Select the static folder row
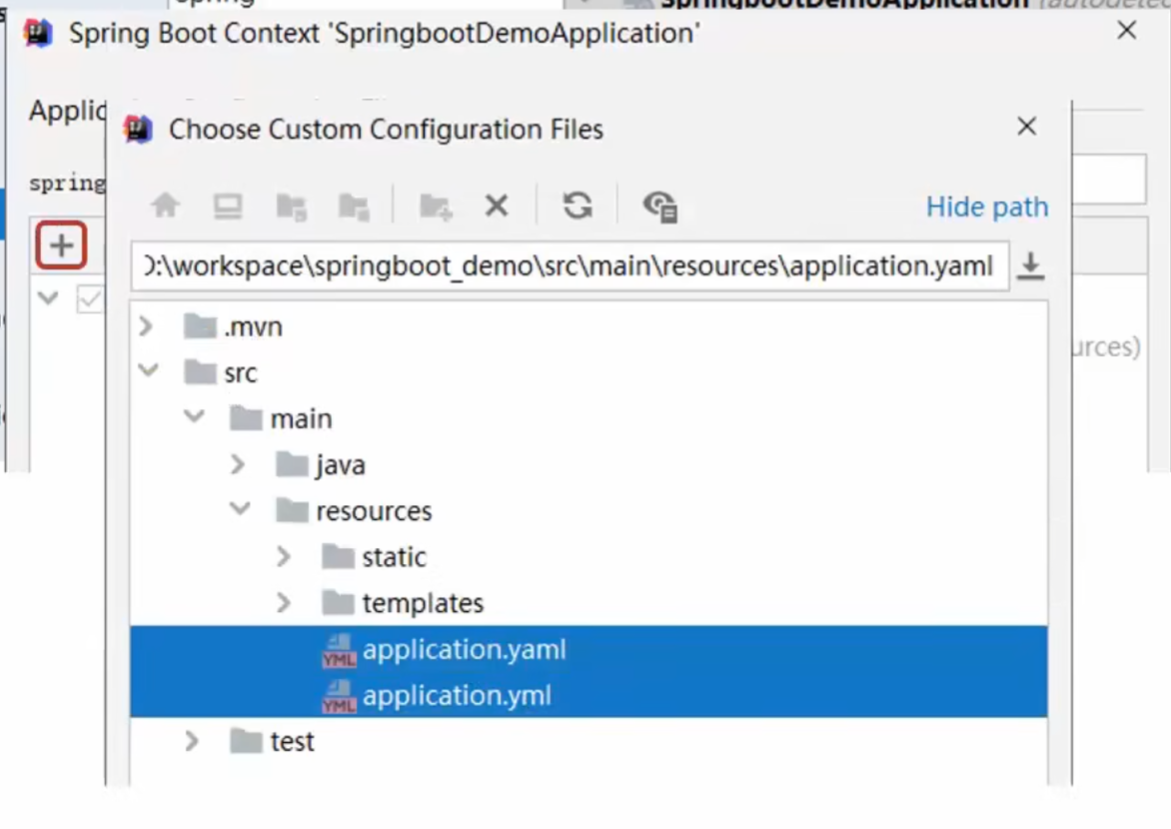Image resolution: width=1171 pixels, height=829 pixels. (588, 557)
